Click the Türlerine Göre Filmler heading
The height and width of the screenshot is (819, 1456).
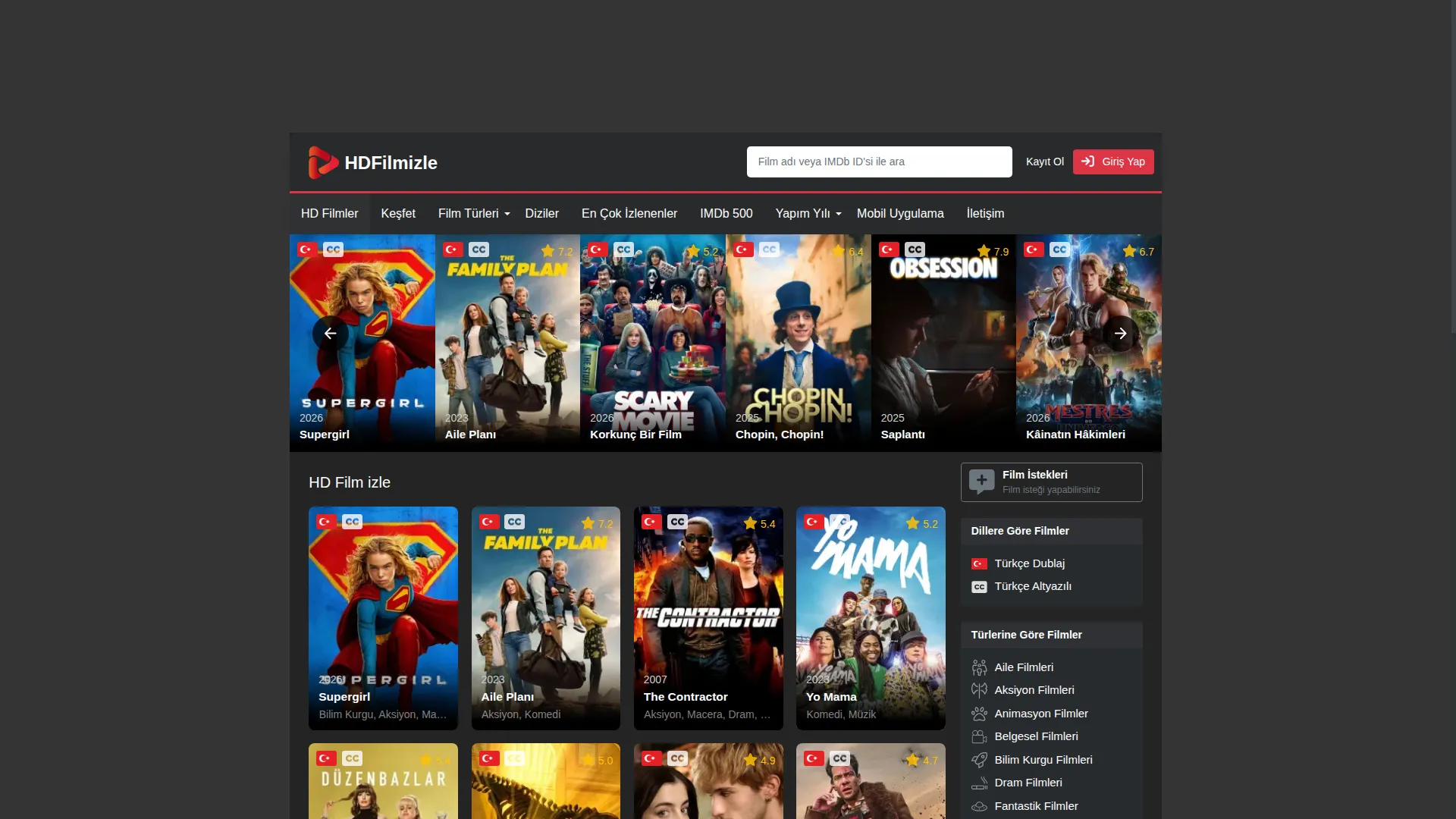(1026, 635)
